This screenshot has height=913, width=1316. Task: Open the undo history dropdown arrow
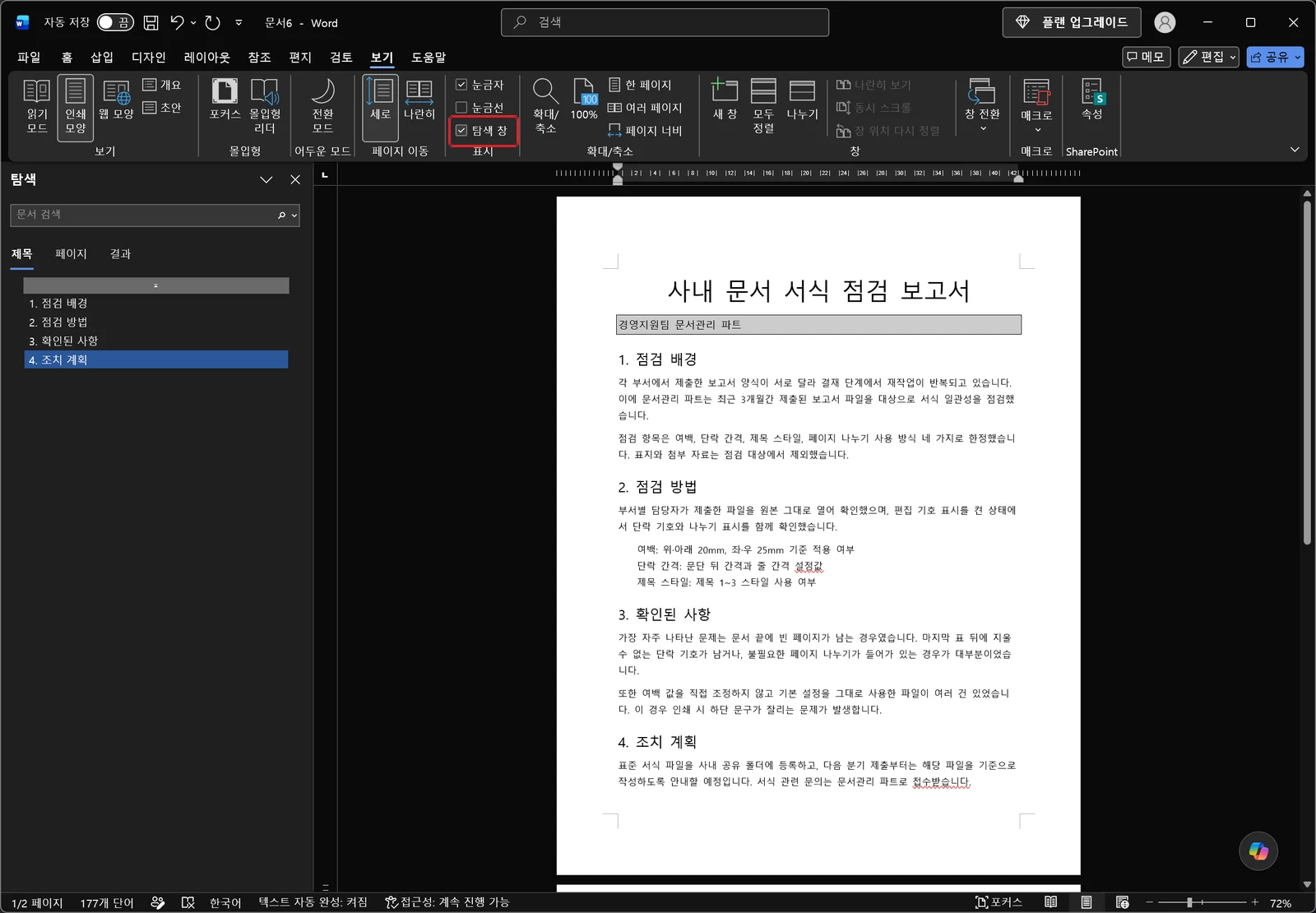(x=193, y=23)
